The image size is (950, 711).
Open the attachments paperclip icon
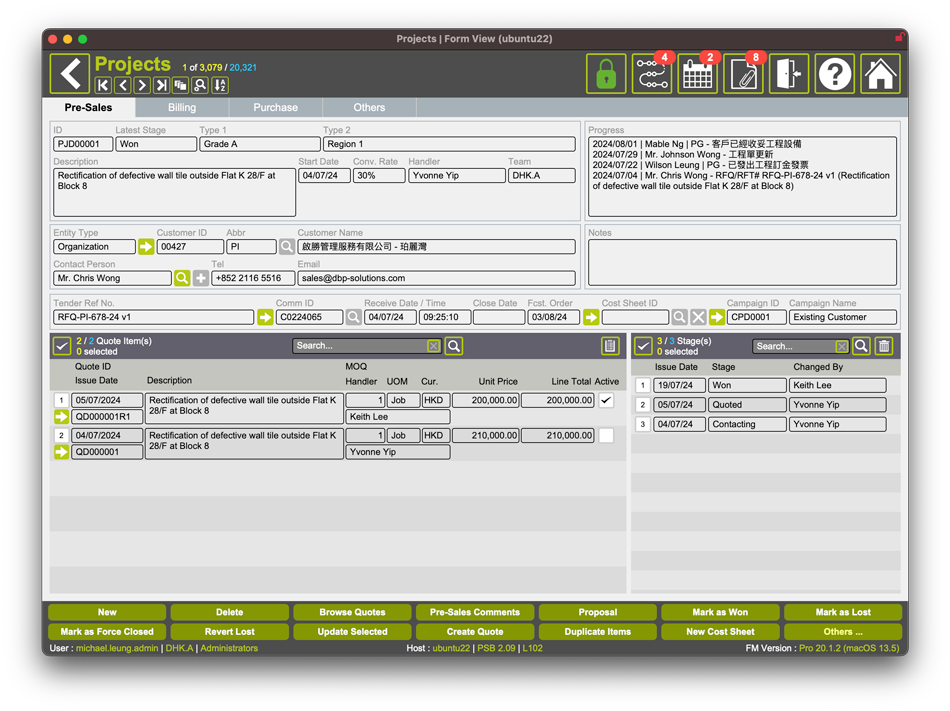[743, 74]
